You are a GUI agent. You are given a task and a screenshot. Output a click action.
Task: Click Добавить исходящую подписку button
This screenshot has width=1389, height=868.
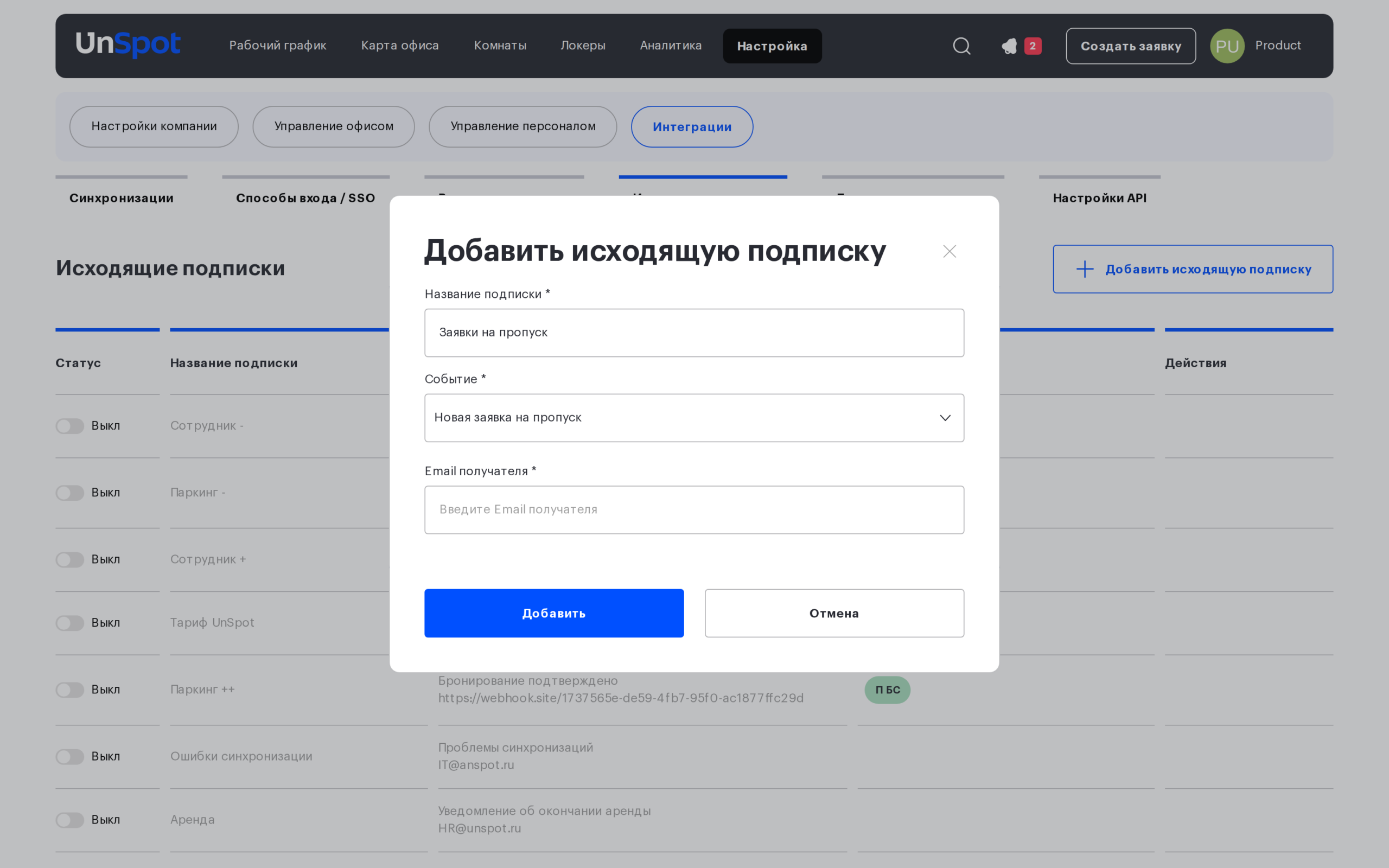[1193, 269]
